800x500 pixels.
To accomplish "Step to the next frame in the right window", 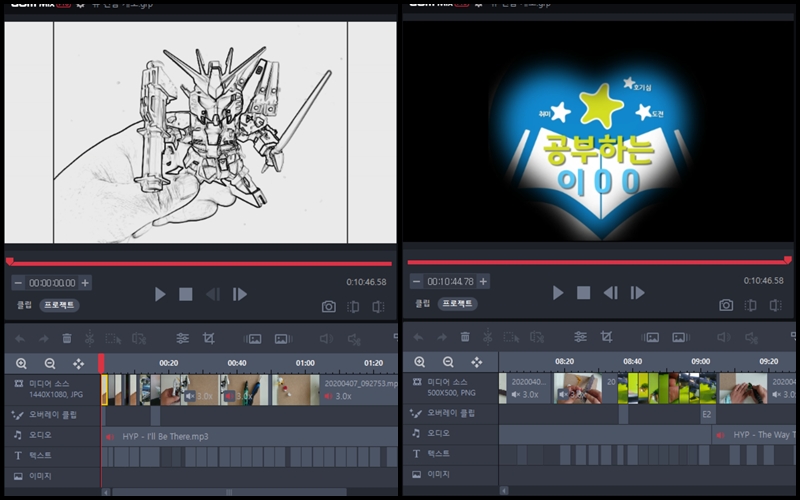I will click(x=637, y=293).
